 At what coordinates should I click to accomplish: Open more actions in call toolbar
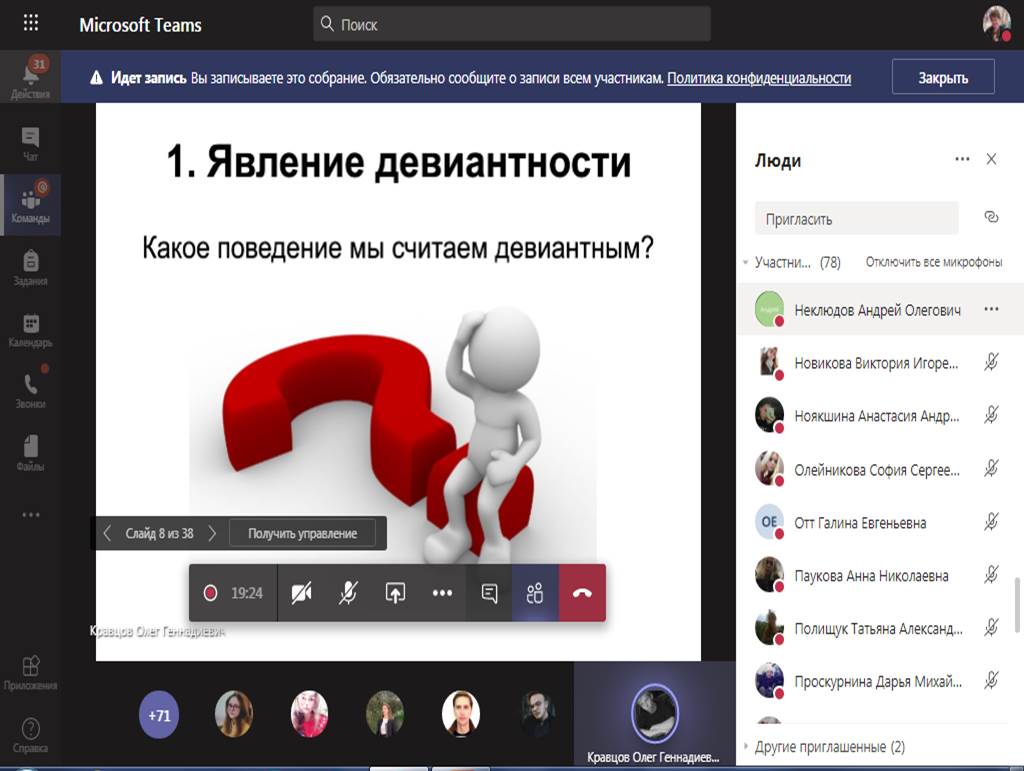coord(442,593)
